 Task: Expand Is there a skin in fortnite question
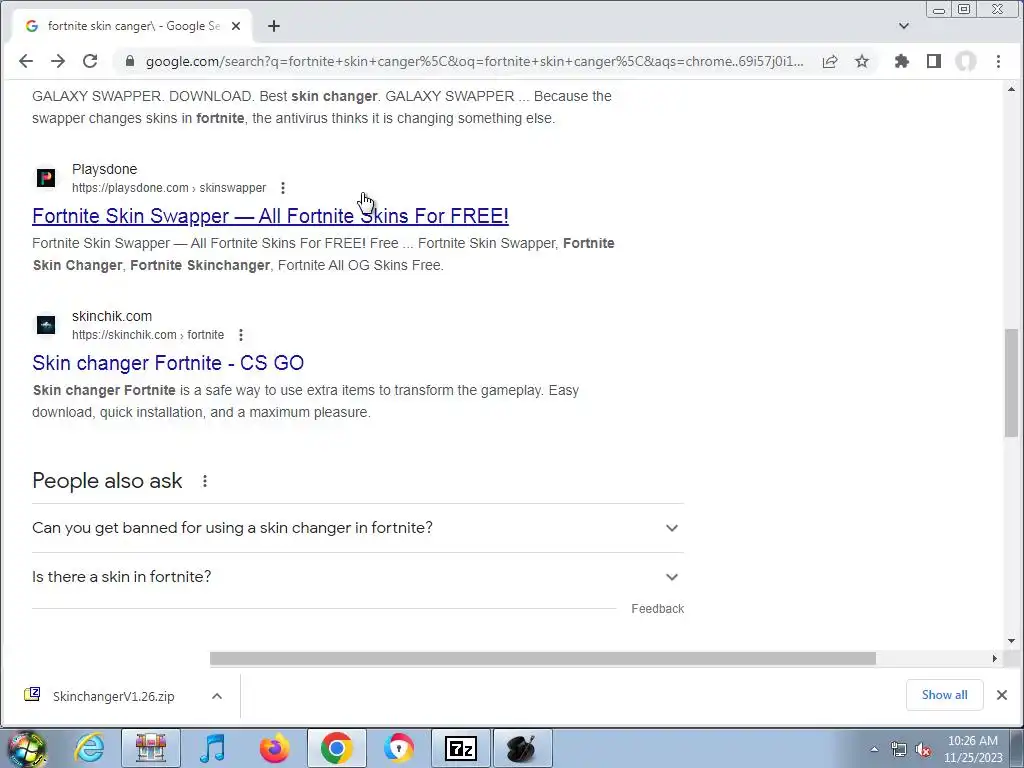pos(357,577)
